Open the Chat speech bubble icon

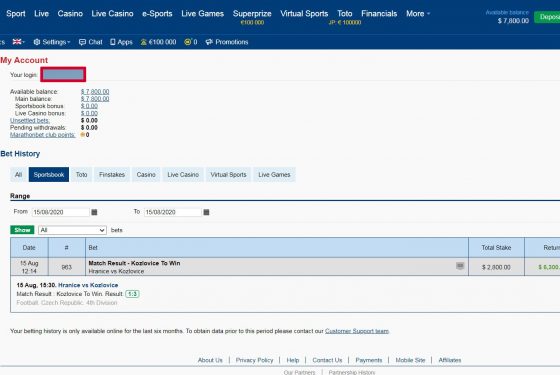point(82,42)
